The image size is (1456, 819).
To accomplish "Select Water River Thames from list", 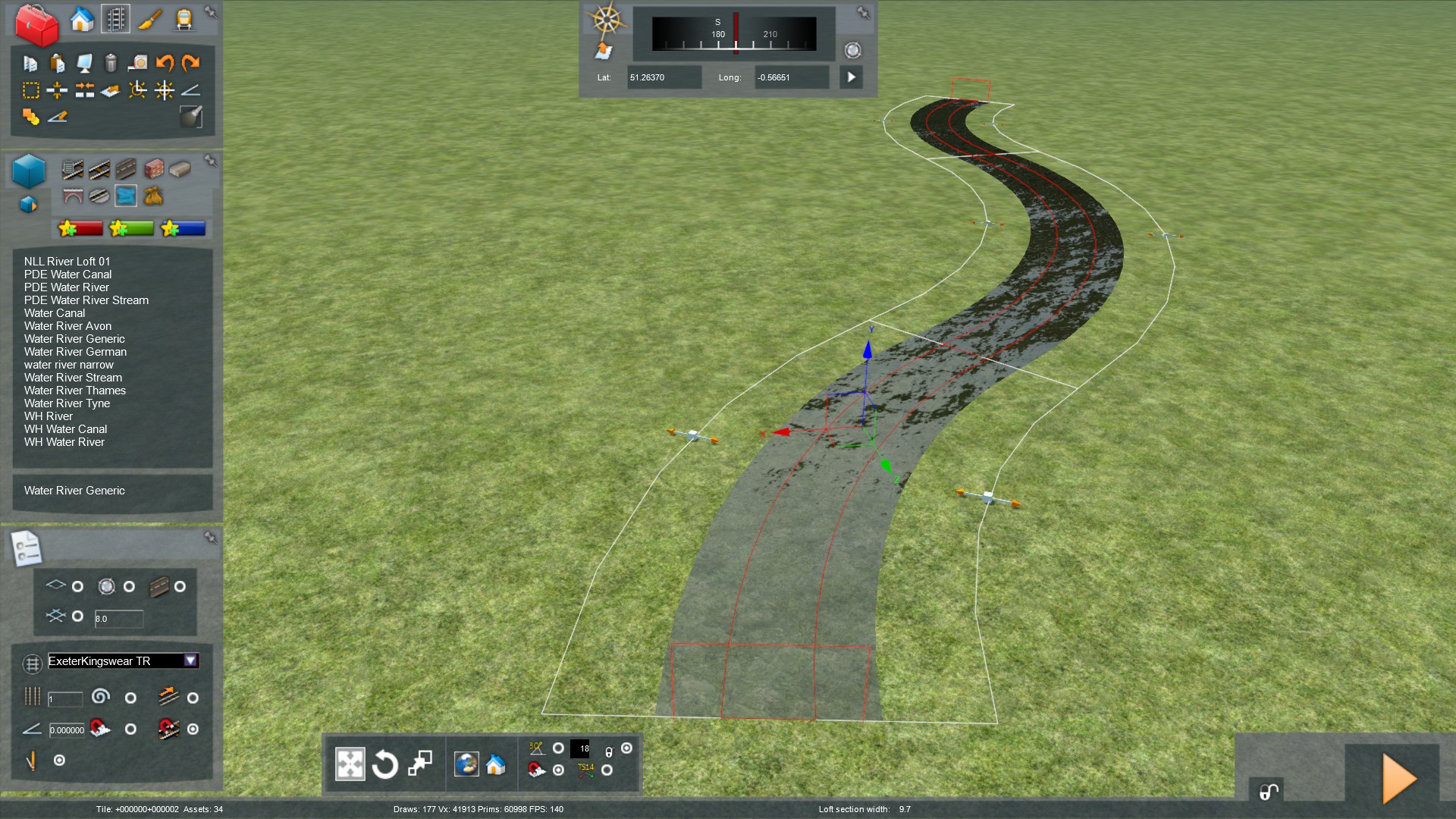I will tap(74, 391).
